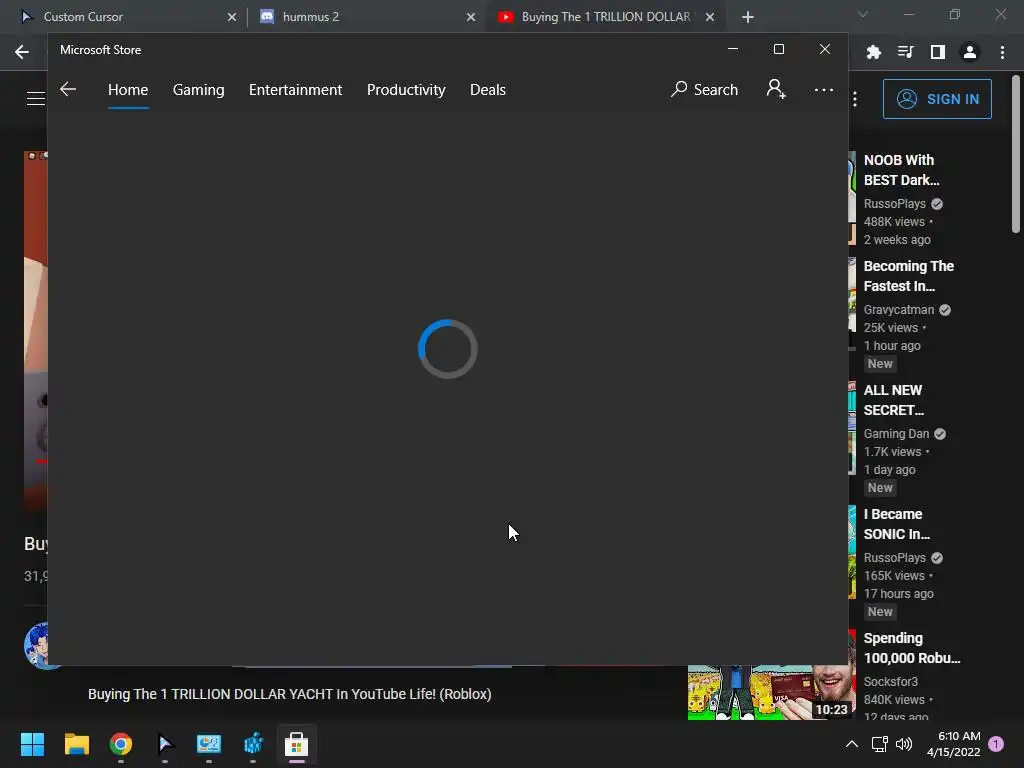
Task: Open the account sign-in icon in Store
Action: [776, 89]
